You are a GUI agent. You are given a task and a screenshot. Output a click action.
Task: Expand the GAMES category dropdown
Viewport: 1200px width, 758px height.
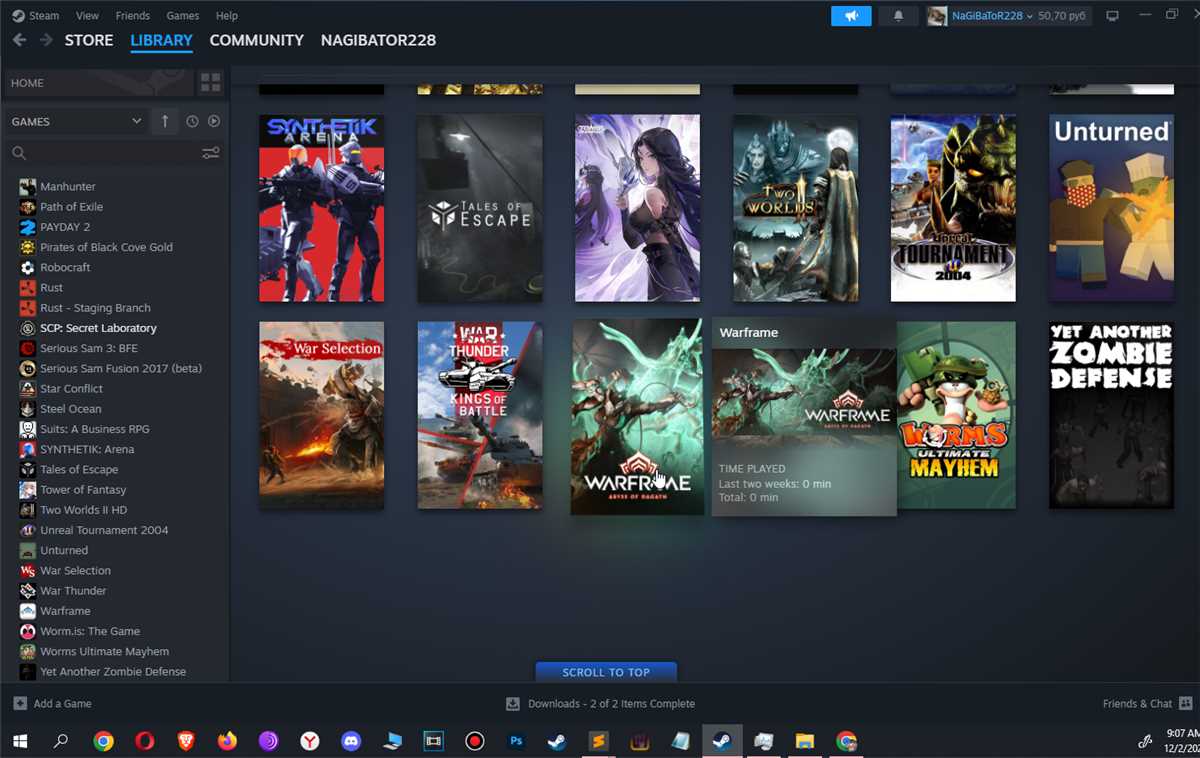click(x=136, y=121)
